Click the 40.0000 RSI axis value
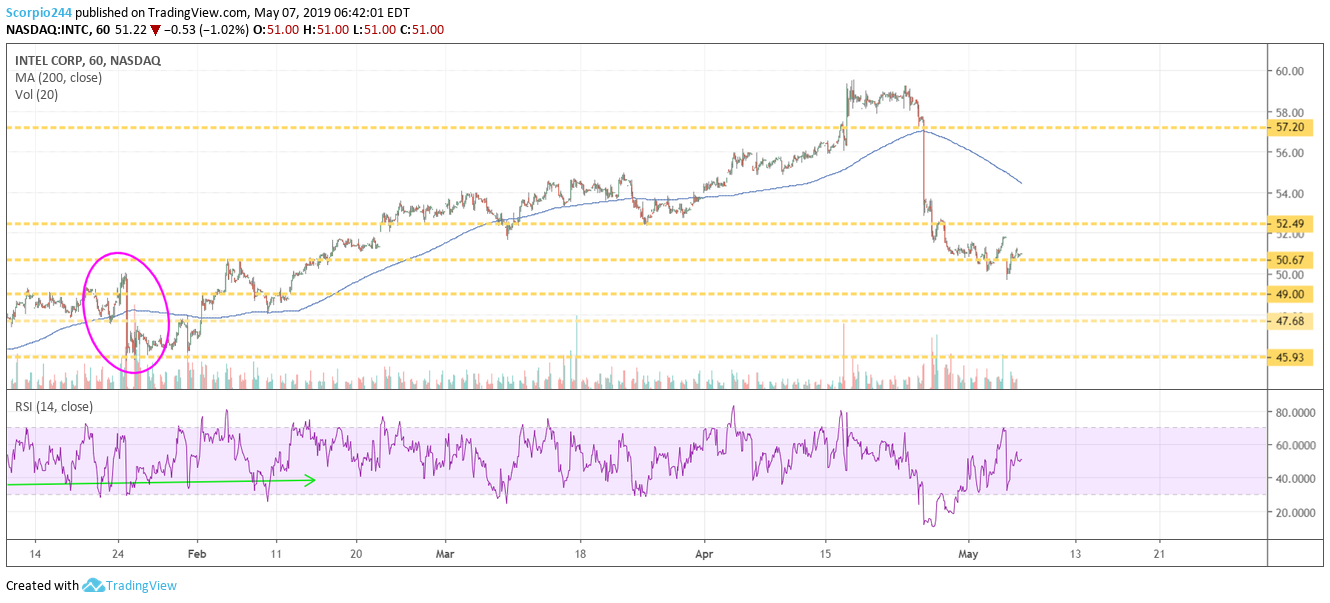The height and width of the screenshot is (603, 1330). [x=1295, y=479]
